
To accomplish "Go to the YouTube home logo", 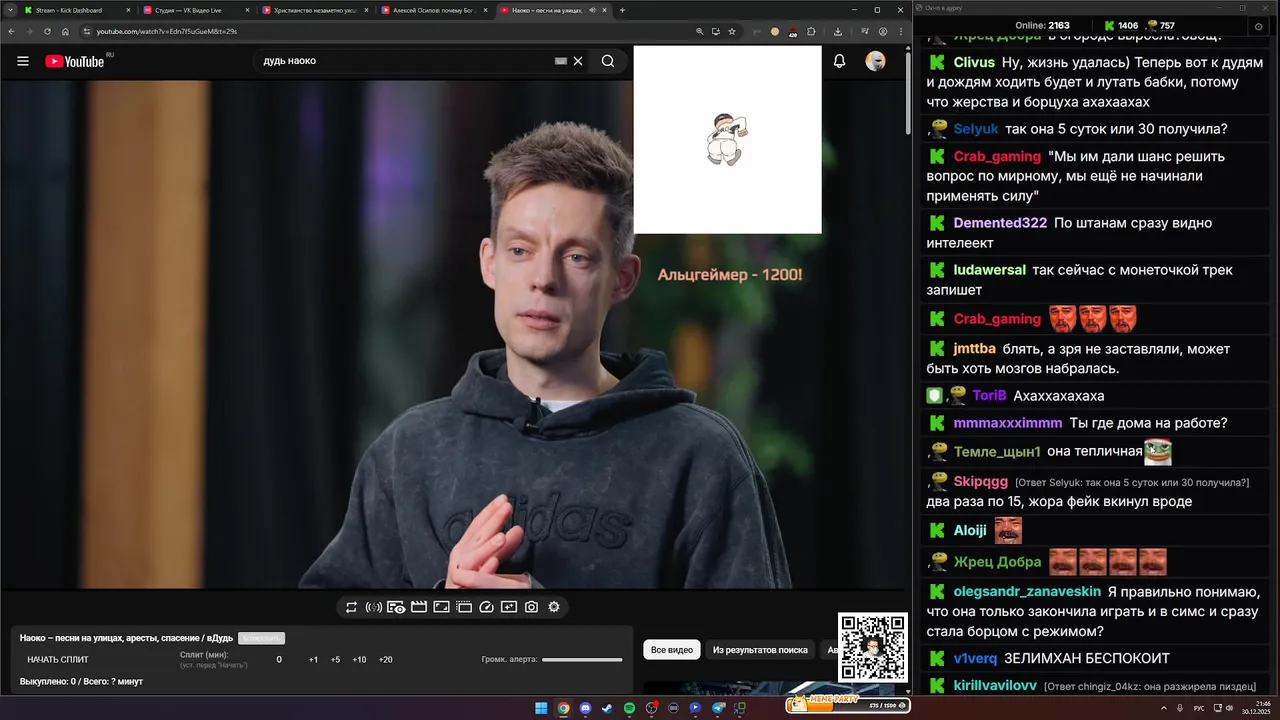I will [75, 61].
